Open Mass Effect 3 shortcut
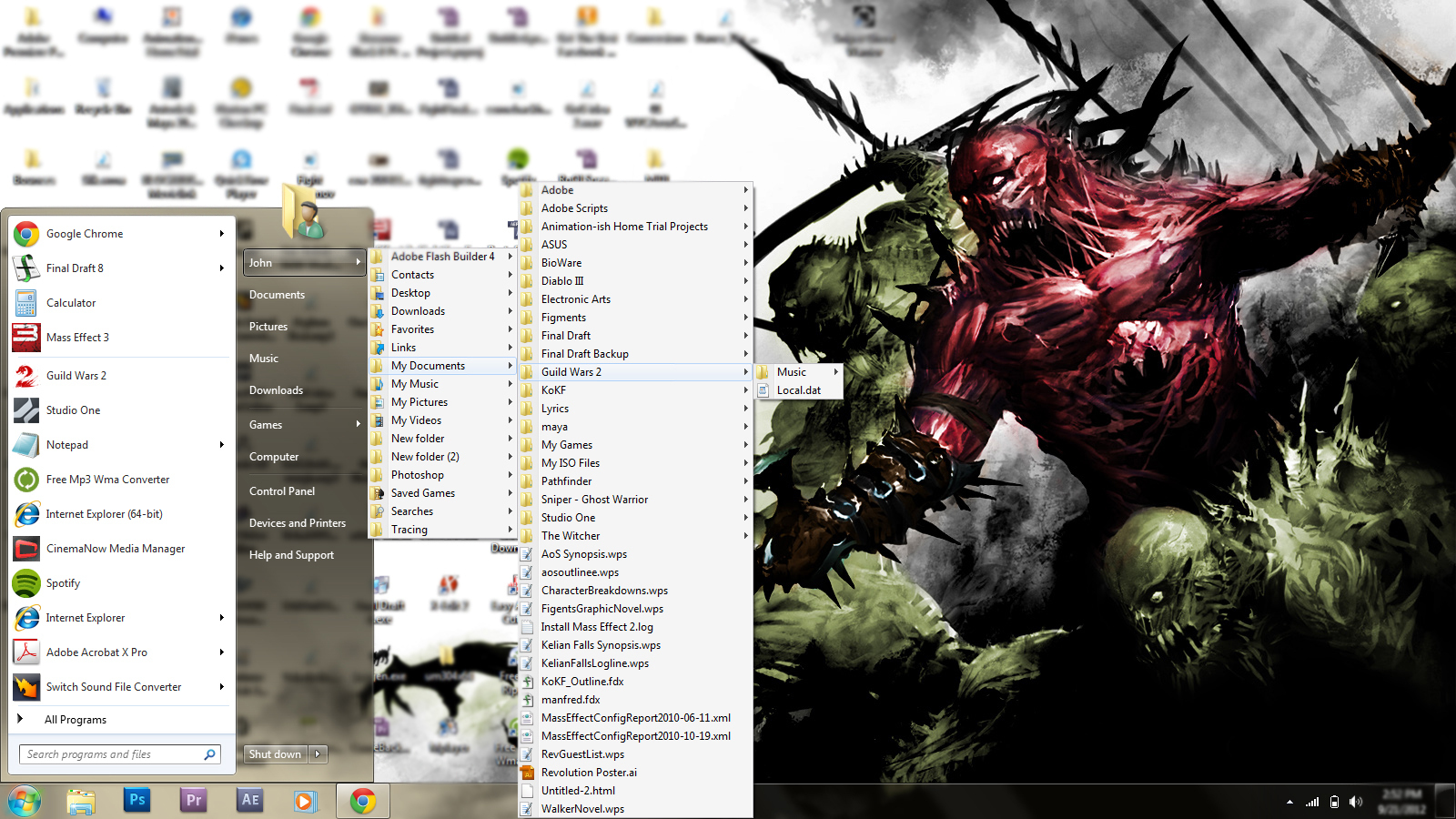This screenshot has height=819, width=1456. tap(77, 338)
